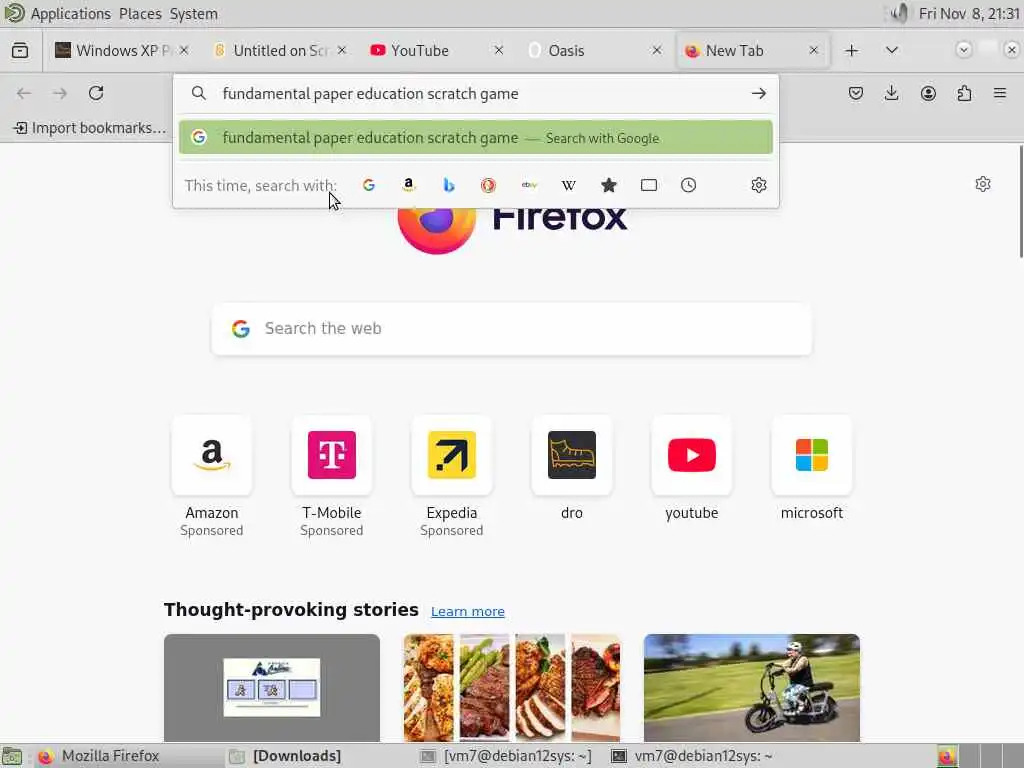
Task: Click the volume icon in system panel
Action: coord(900,13)
